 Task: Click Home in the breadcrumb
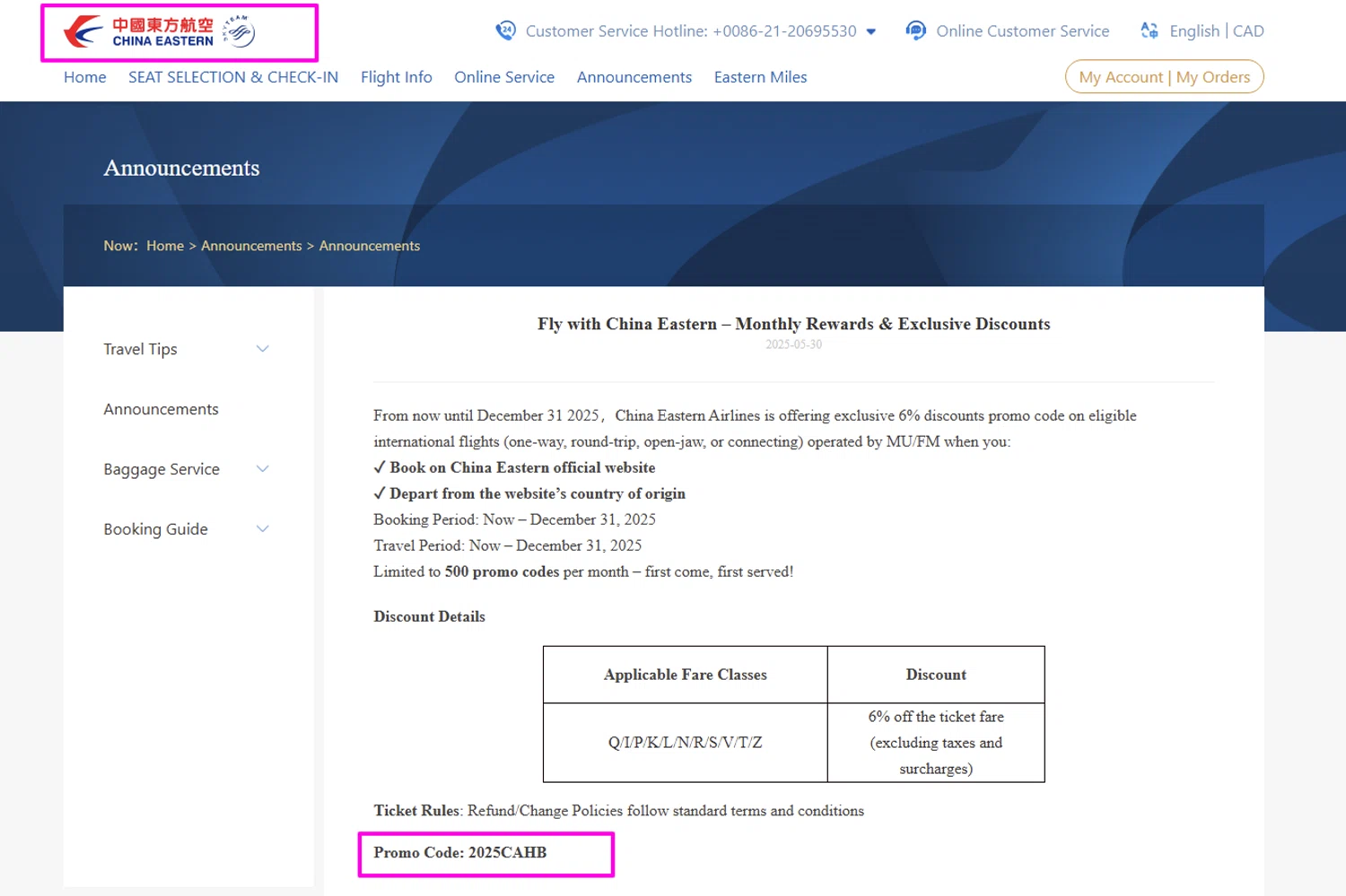coord(165,246)
